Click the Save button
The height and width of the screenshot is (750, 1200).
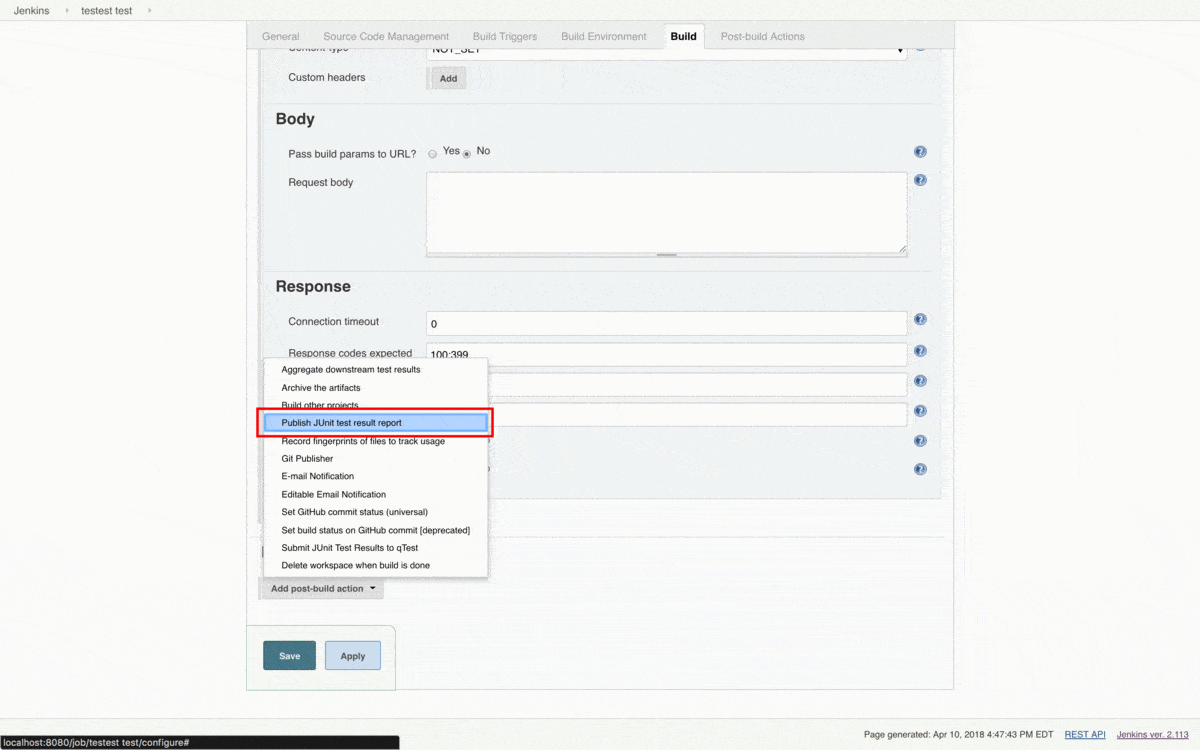pyautogui.click(x=289, y=655)
